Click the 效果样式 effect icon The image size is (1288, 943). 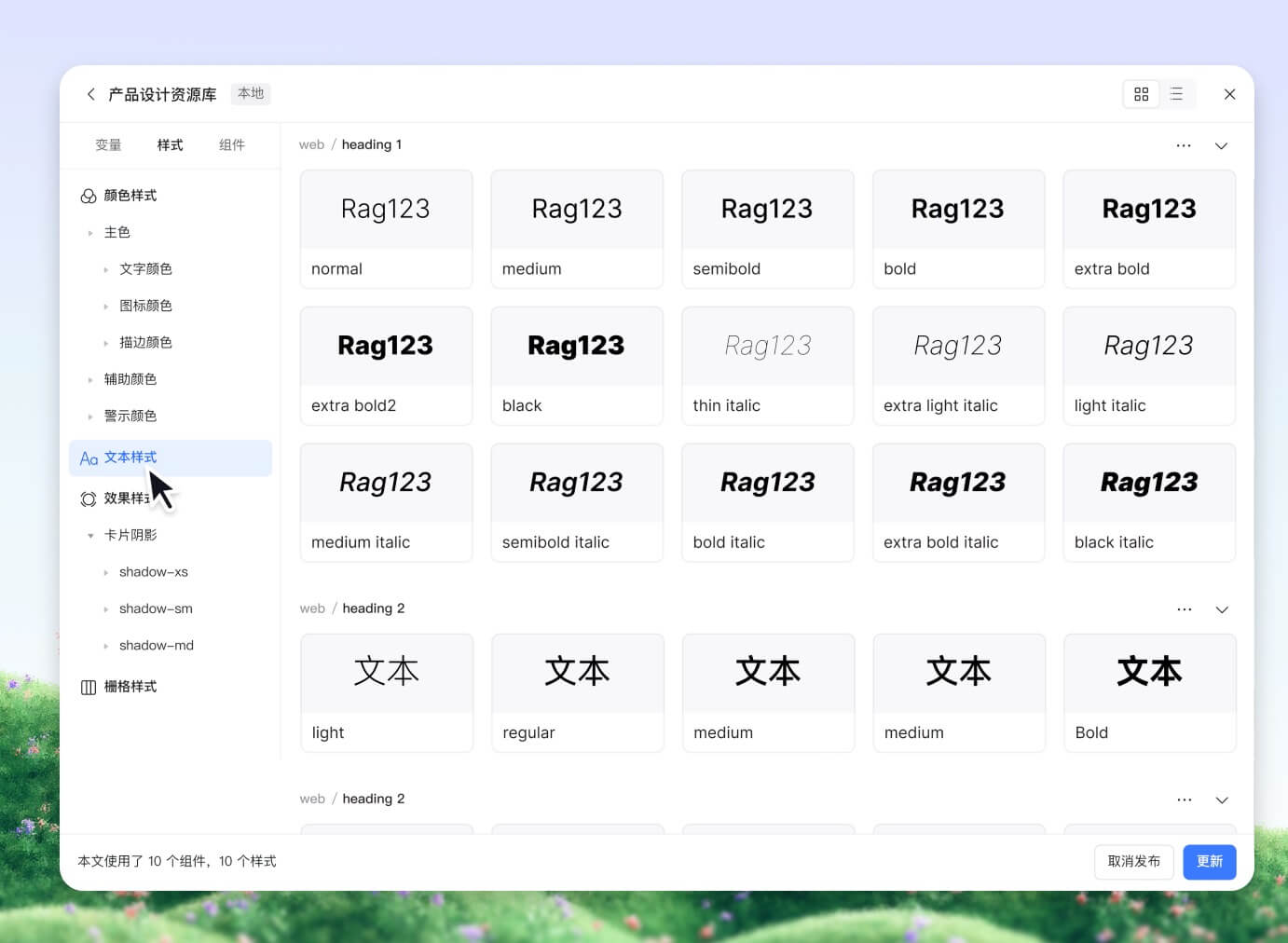click(x=89, y=499)
